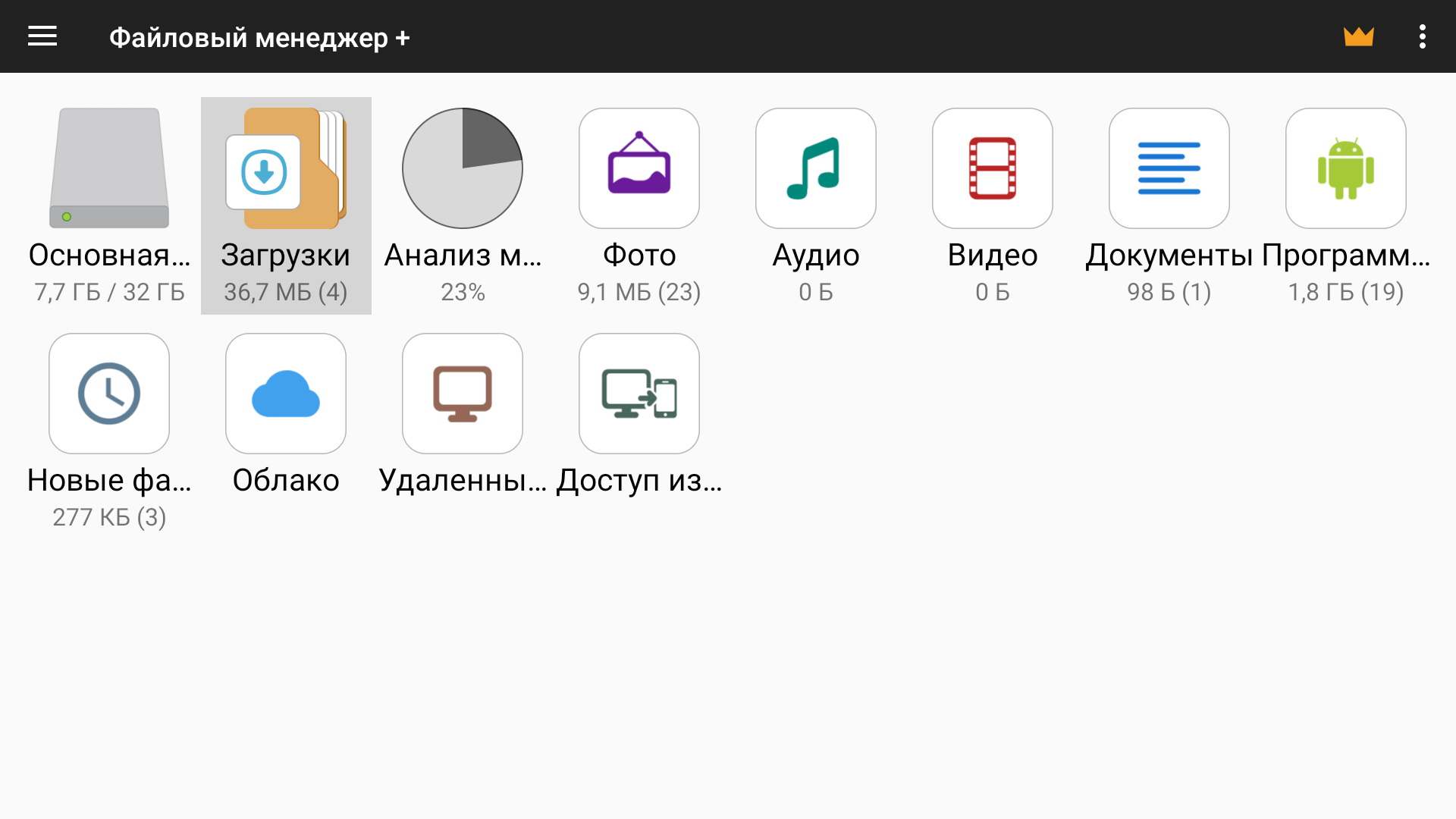Click the 'Загрузки' label text
This screenshot has width=1456, height=819.
pyautogui.click(x=286, y=256)
